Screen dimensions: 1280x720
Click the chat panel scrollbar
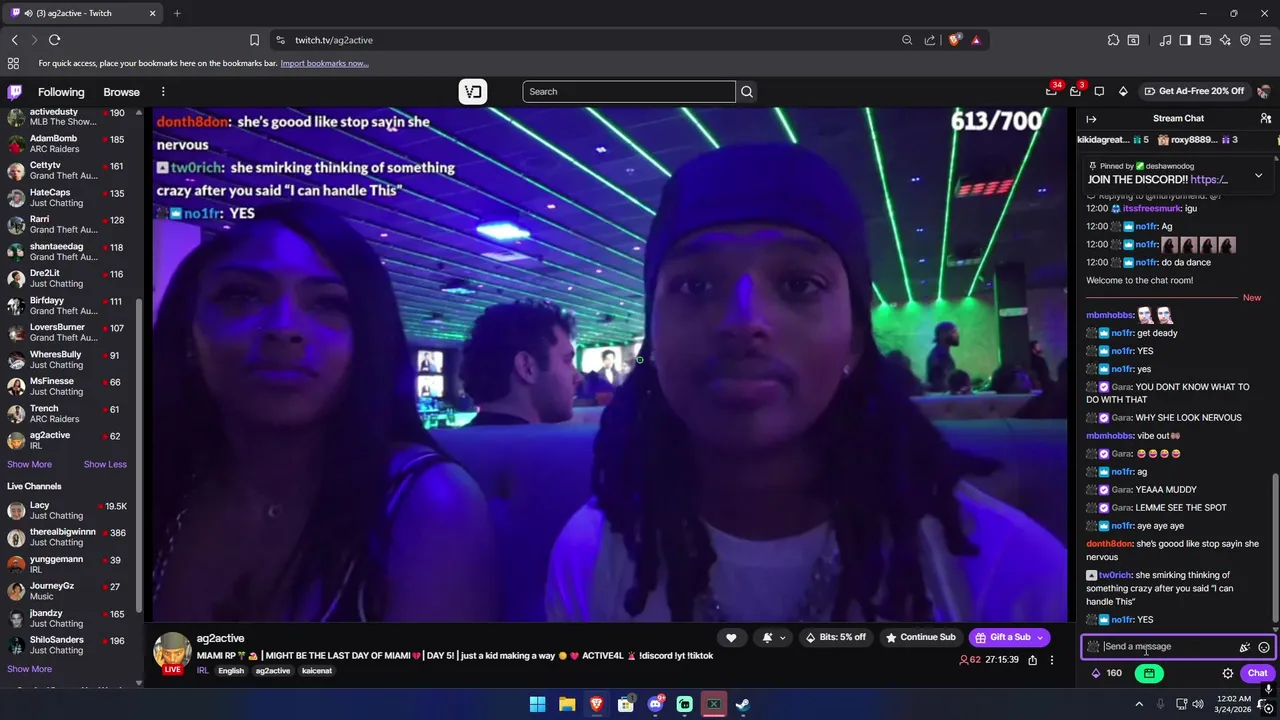(x=1275, y=547)
